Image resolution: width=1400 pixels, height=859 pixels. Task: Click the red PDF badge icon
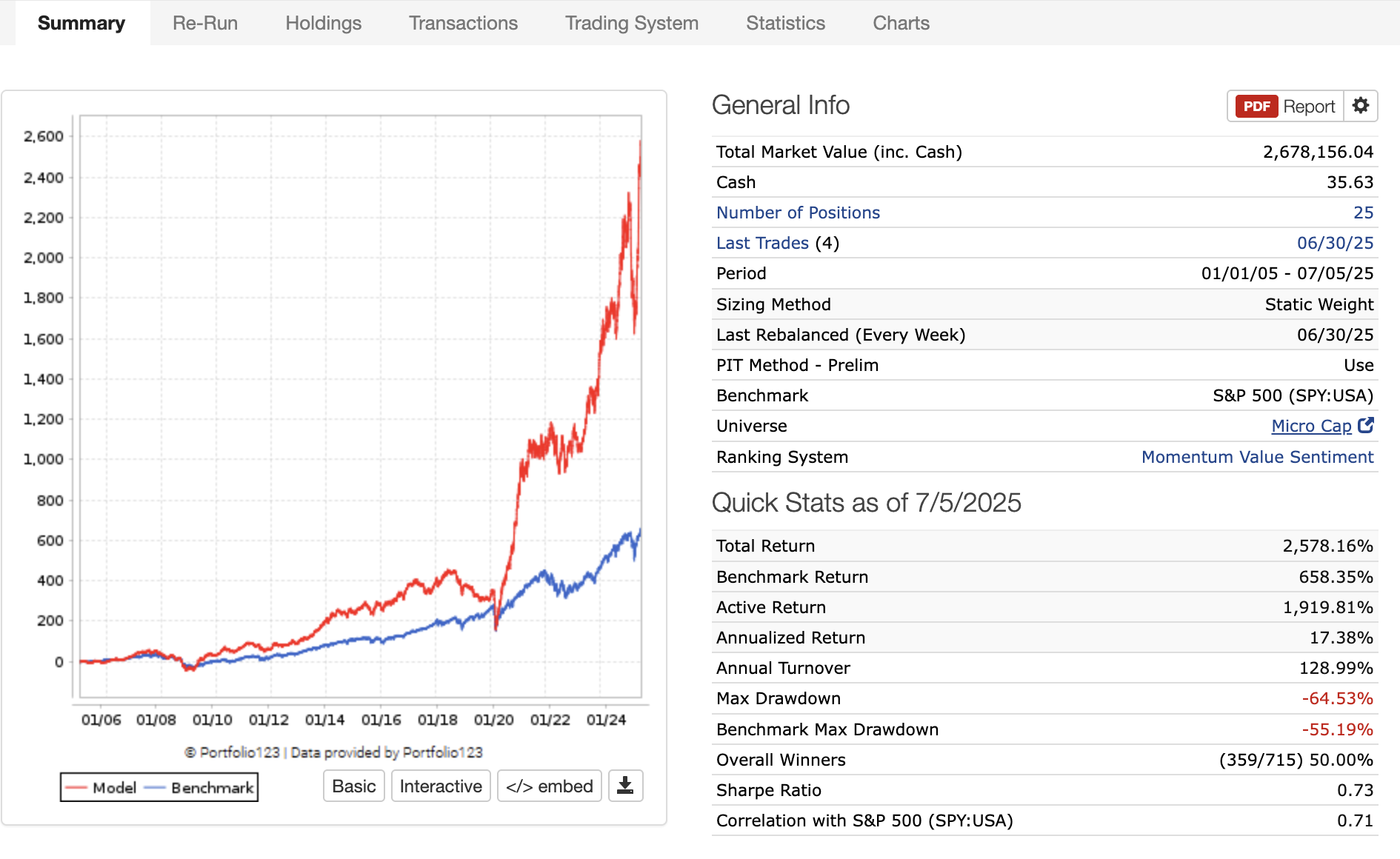pyautogui.click(x=1256, y=107)
